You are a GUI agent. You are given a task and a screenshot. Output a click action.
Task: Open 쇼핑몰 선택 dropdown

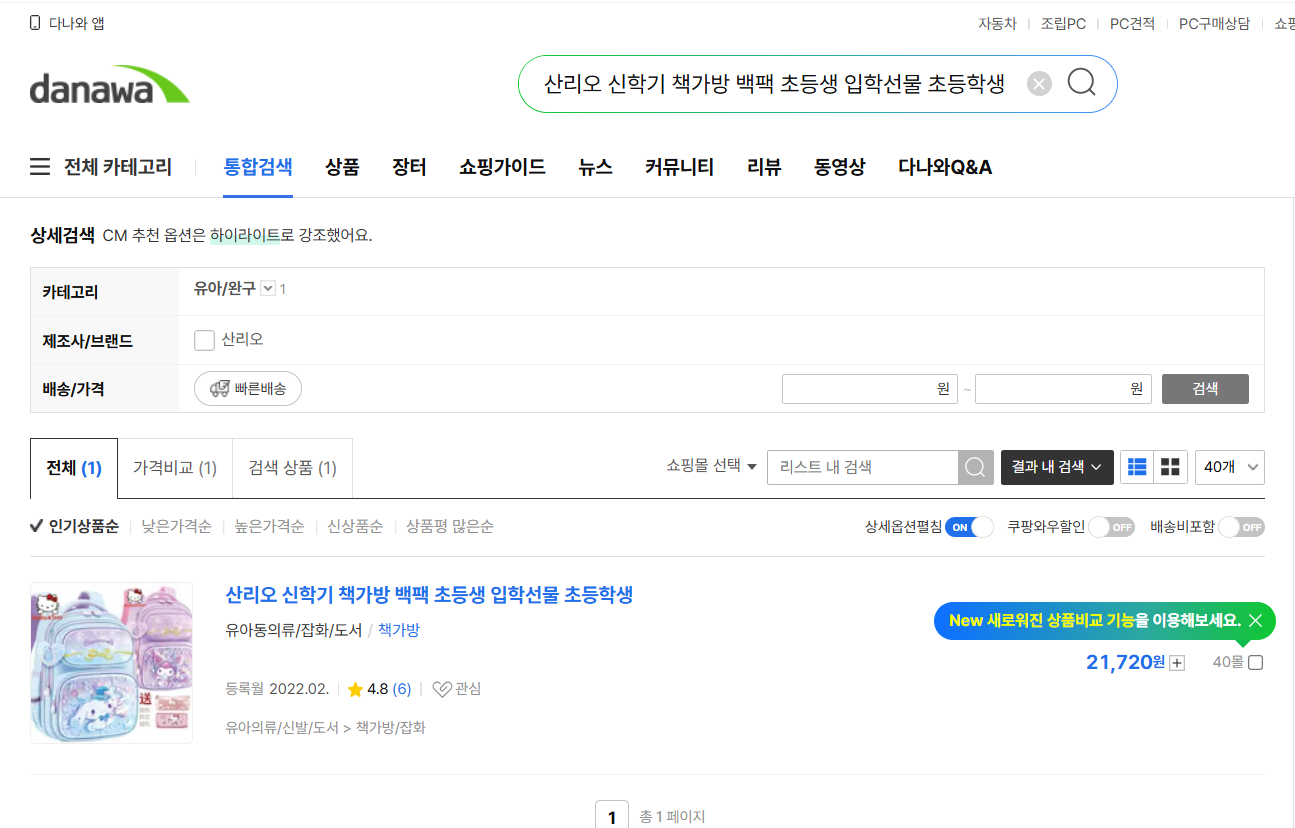712,466
